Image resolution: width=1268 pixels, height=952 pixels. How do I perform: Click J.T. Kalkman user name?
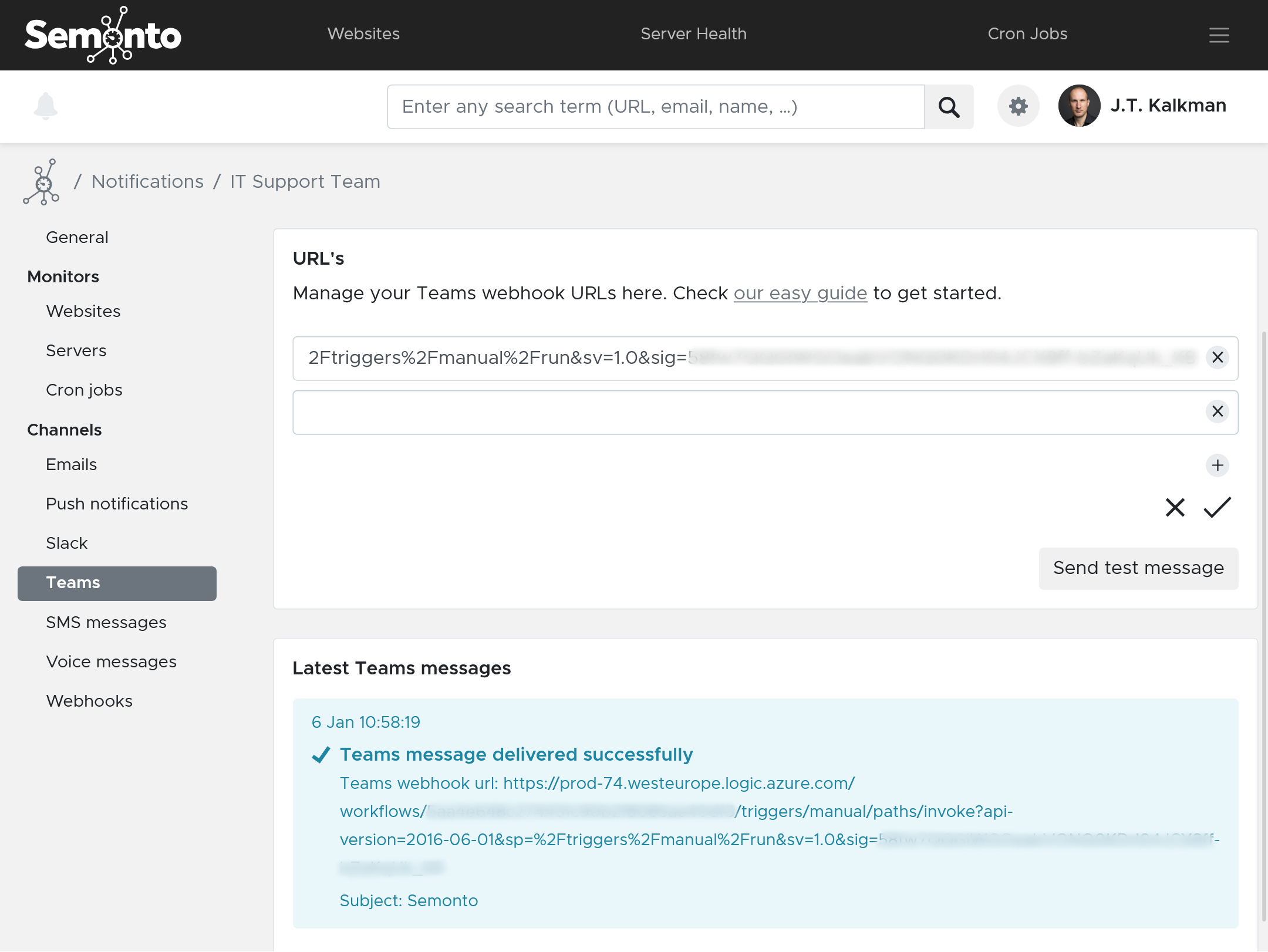pyautogui.click(x=1168, y=106)
